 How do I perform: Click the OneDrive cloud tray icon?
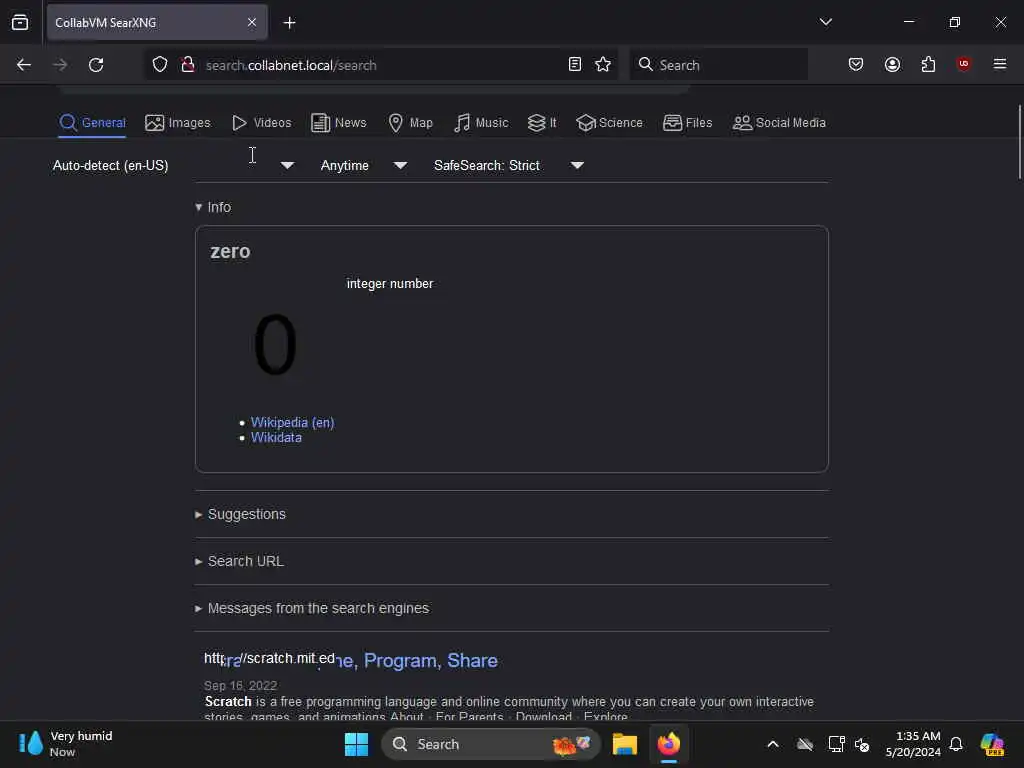pos(805,744)
